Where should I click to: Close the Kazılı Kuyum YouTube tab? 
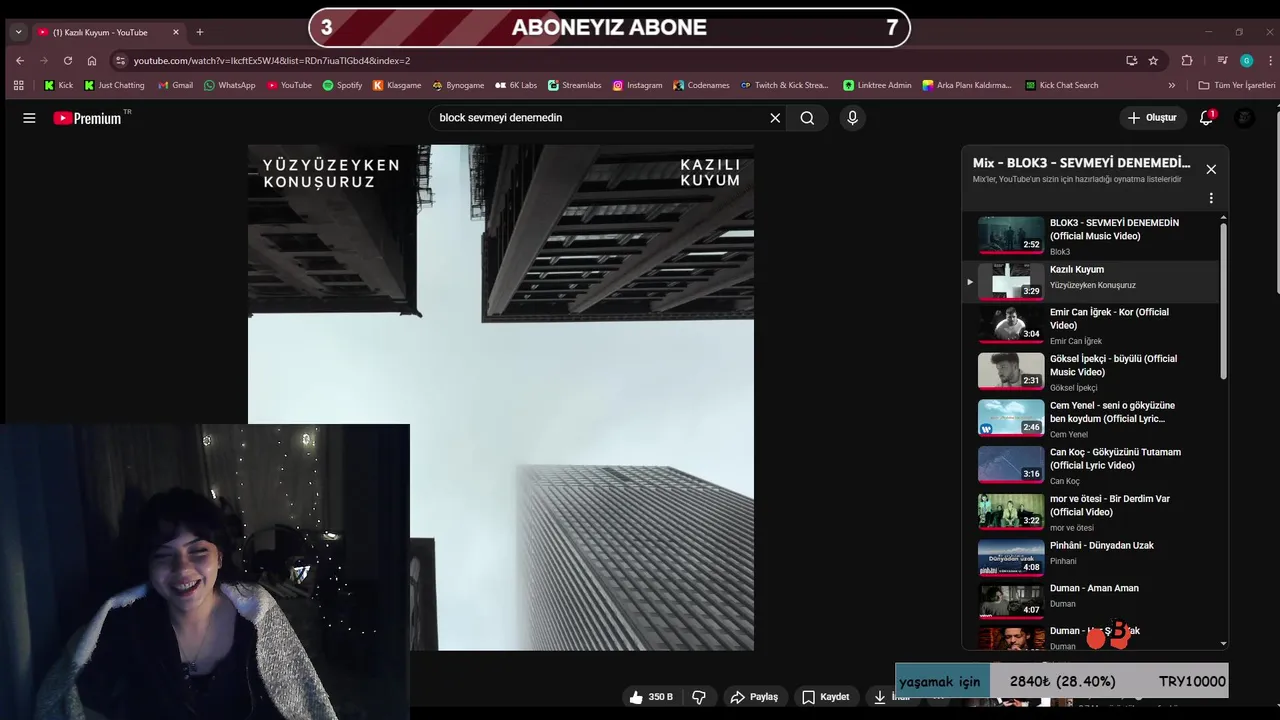click(176, 32)
